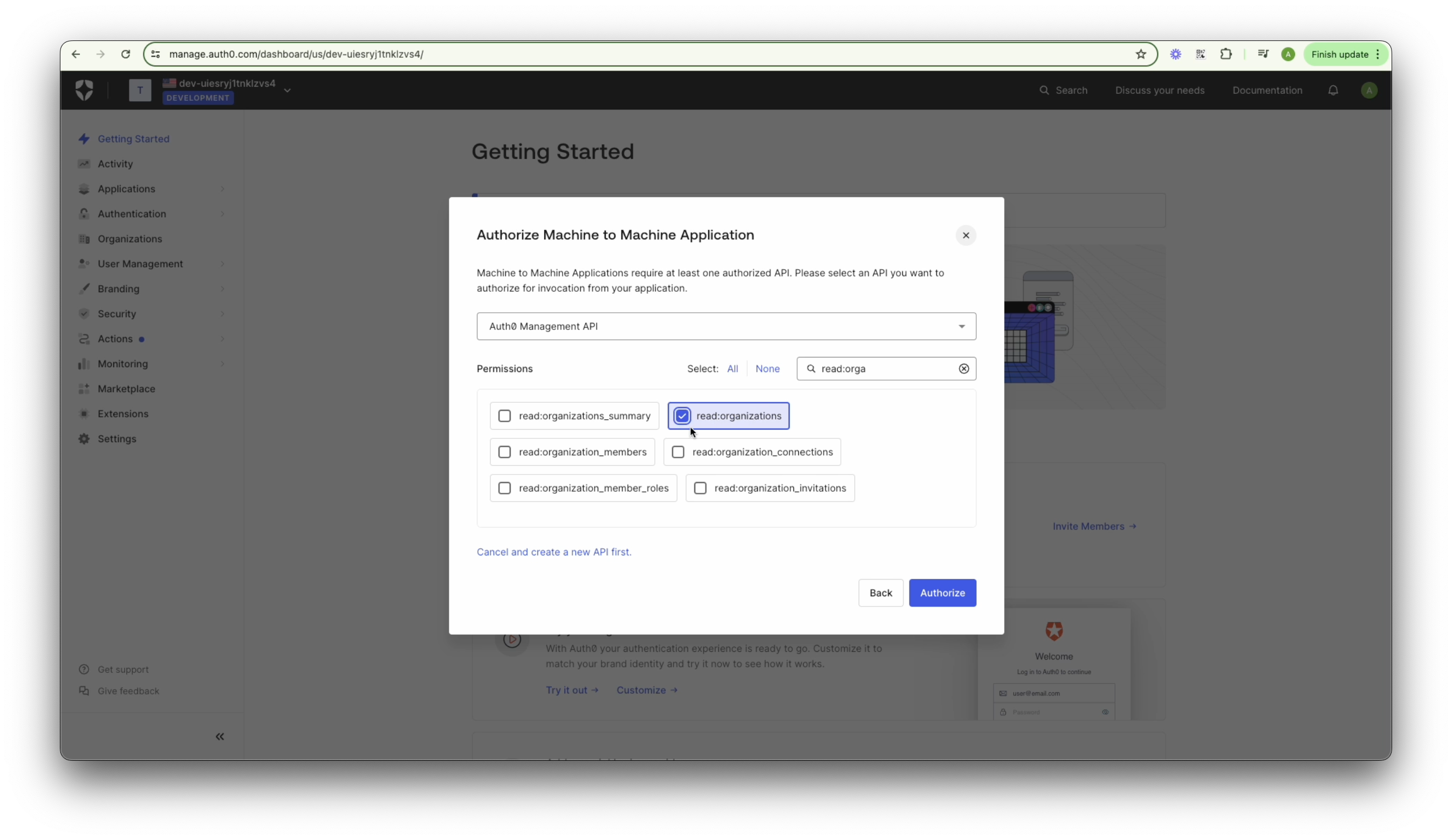Image resolution: width=1452 pixels, height=840 pixels.
Task: Check read:organization_connections permission
Action: tap(677, 452)
